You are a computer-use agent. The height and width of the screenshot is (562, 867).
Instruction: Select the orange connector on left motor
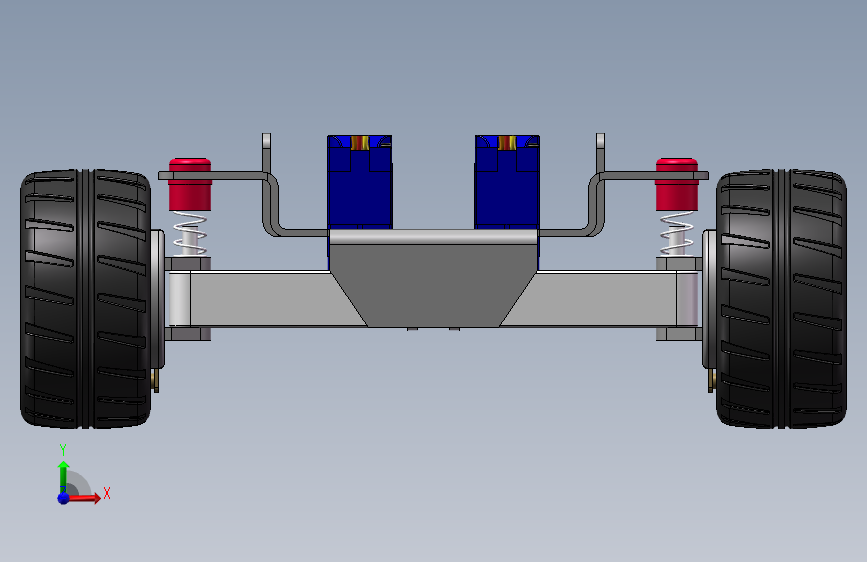pyautogui.click(x=359, y=143)
